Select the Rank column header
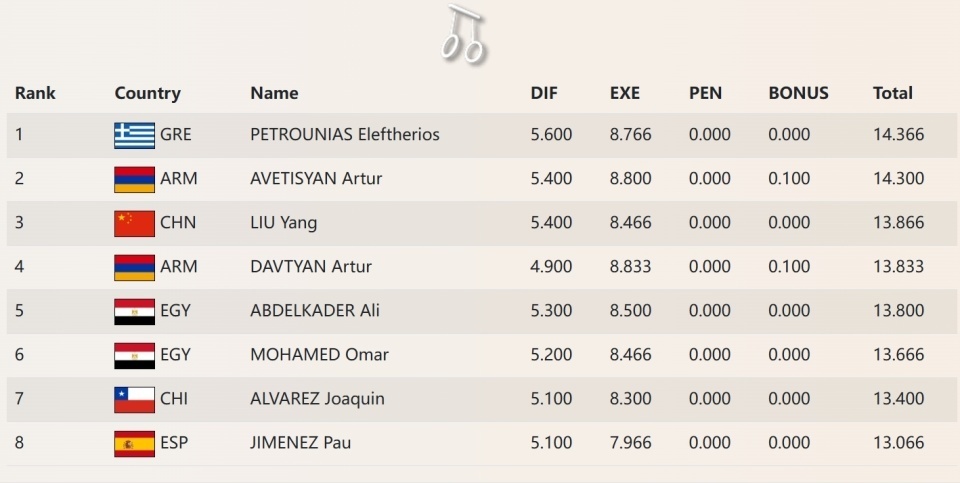The image size is (960, 483). tap(35, 93)
